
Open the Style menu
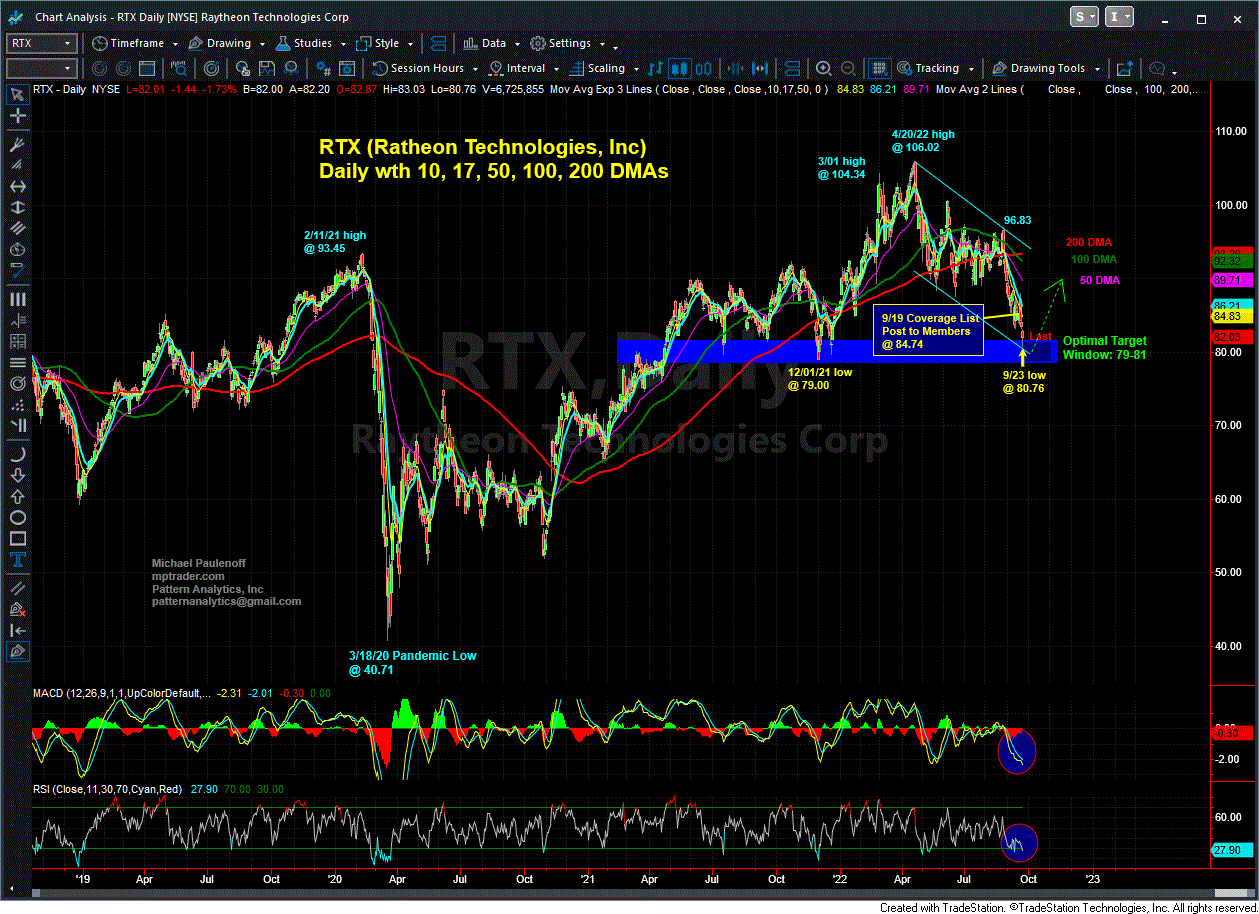[x=384, y=43]
